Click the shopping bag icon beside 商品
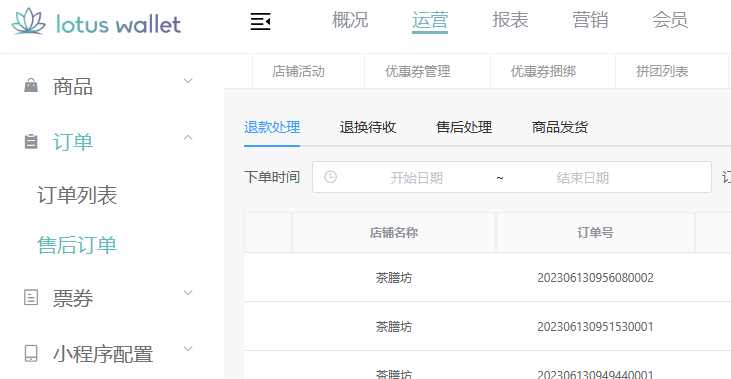731x379 pixels. tap(31, 85)
